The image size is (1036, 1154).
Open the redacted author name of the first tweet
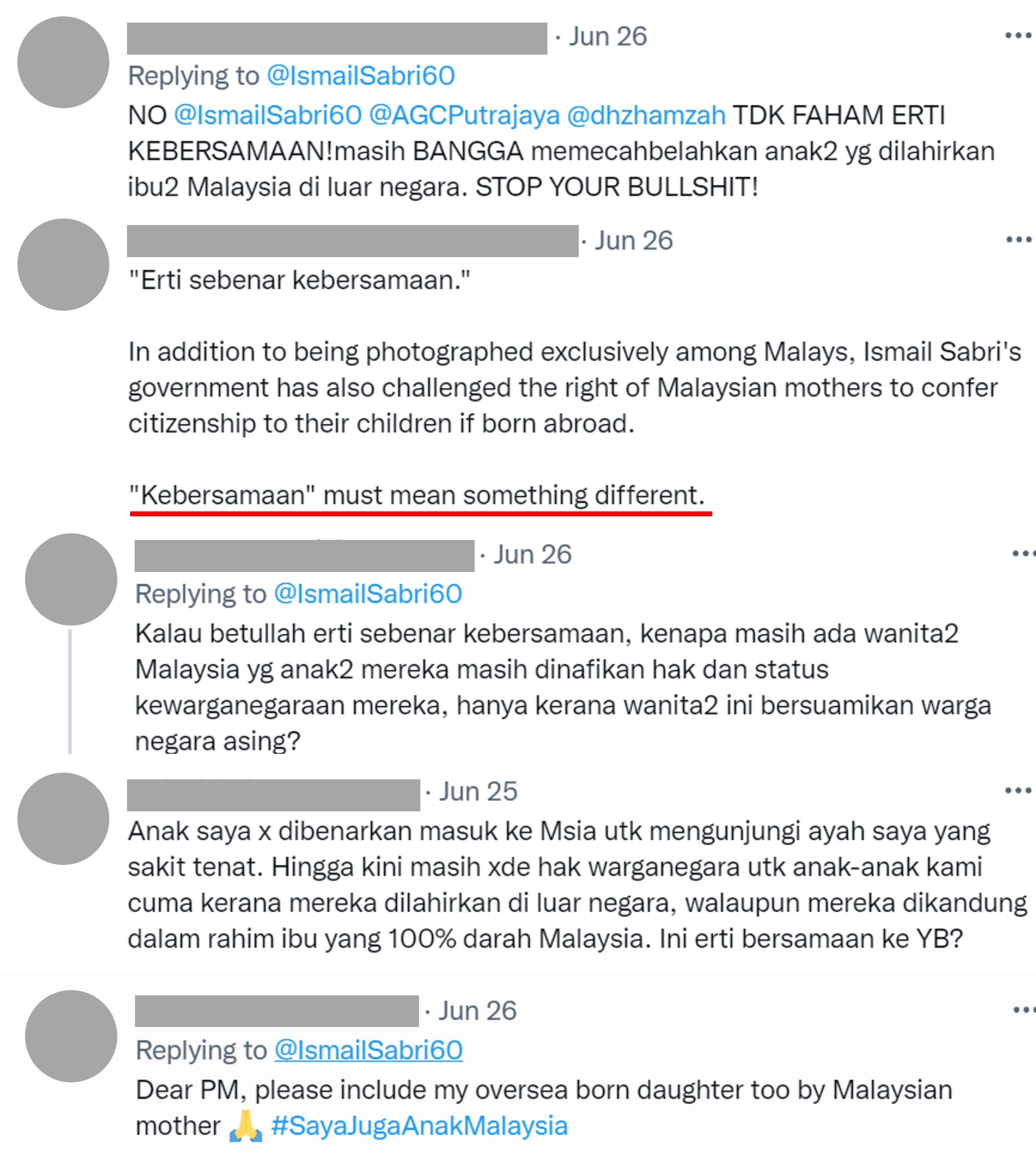click(337, 39)
